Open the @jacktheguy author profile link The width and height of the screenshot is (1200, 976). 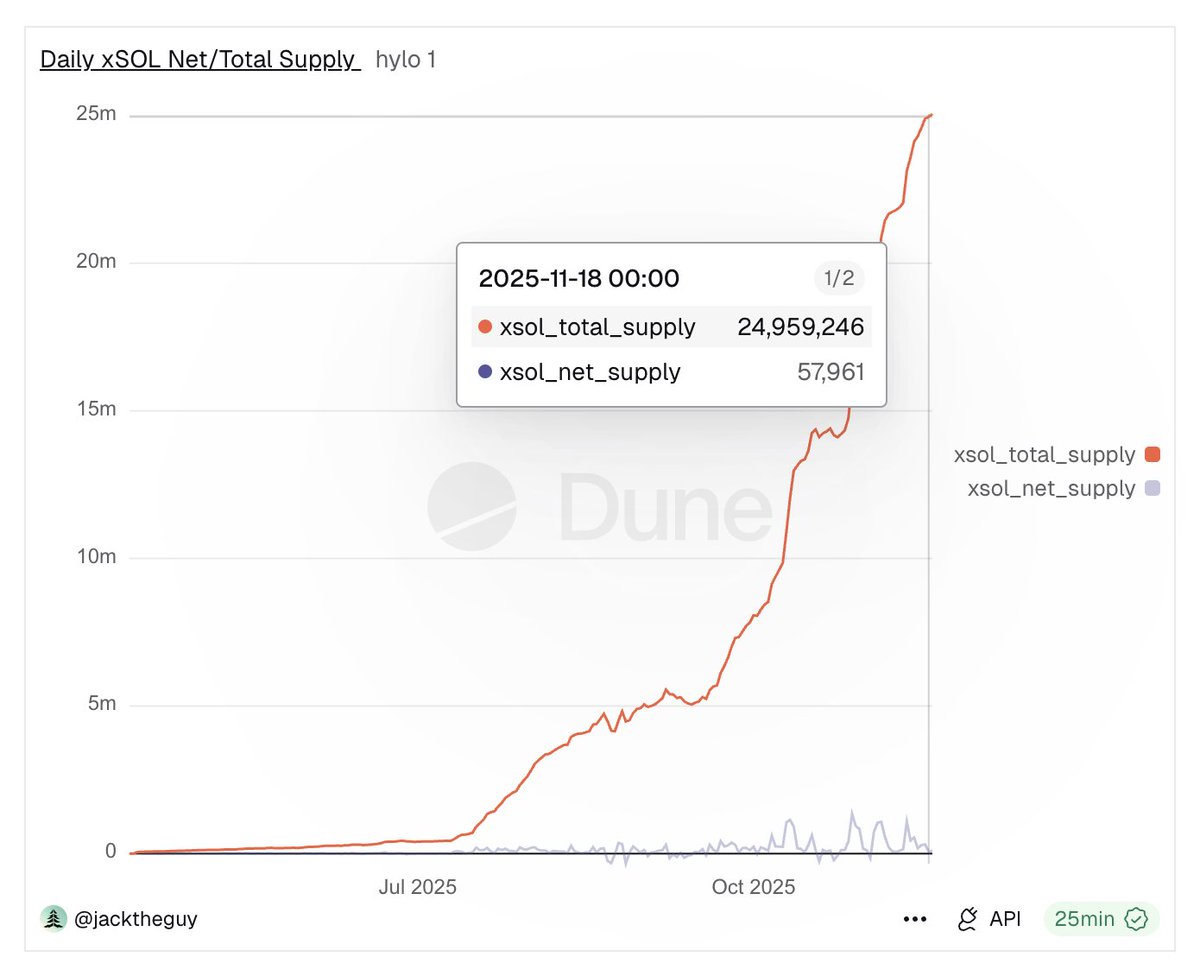[136, 918]
